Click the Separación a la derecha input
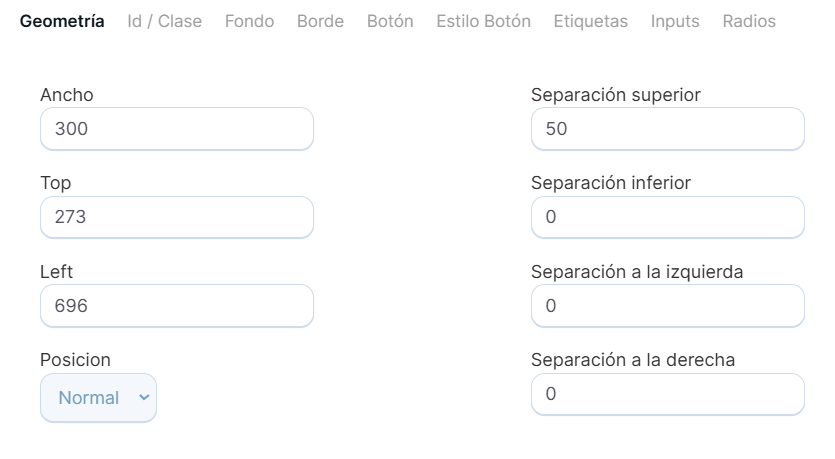This screenshot has width=835, height=459. pyautogui.click(x=667, y=394)
